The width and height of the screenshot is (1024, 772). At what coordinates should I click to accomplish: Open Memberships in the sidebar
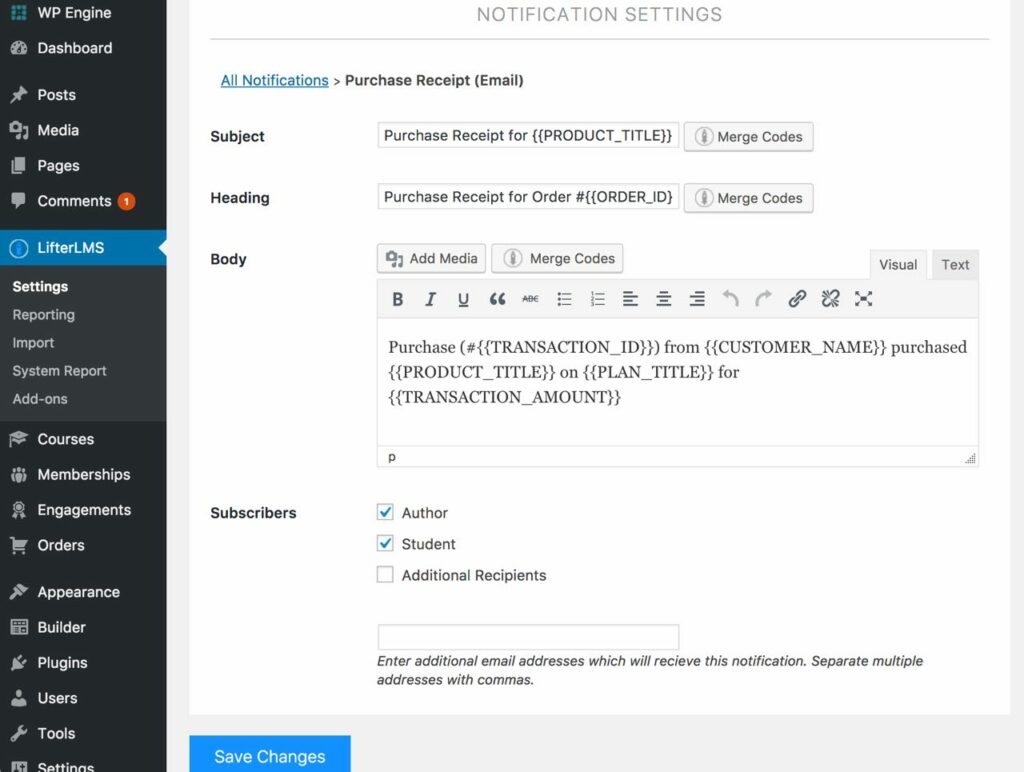point(83,474)
